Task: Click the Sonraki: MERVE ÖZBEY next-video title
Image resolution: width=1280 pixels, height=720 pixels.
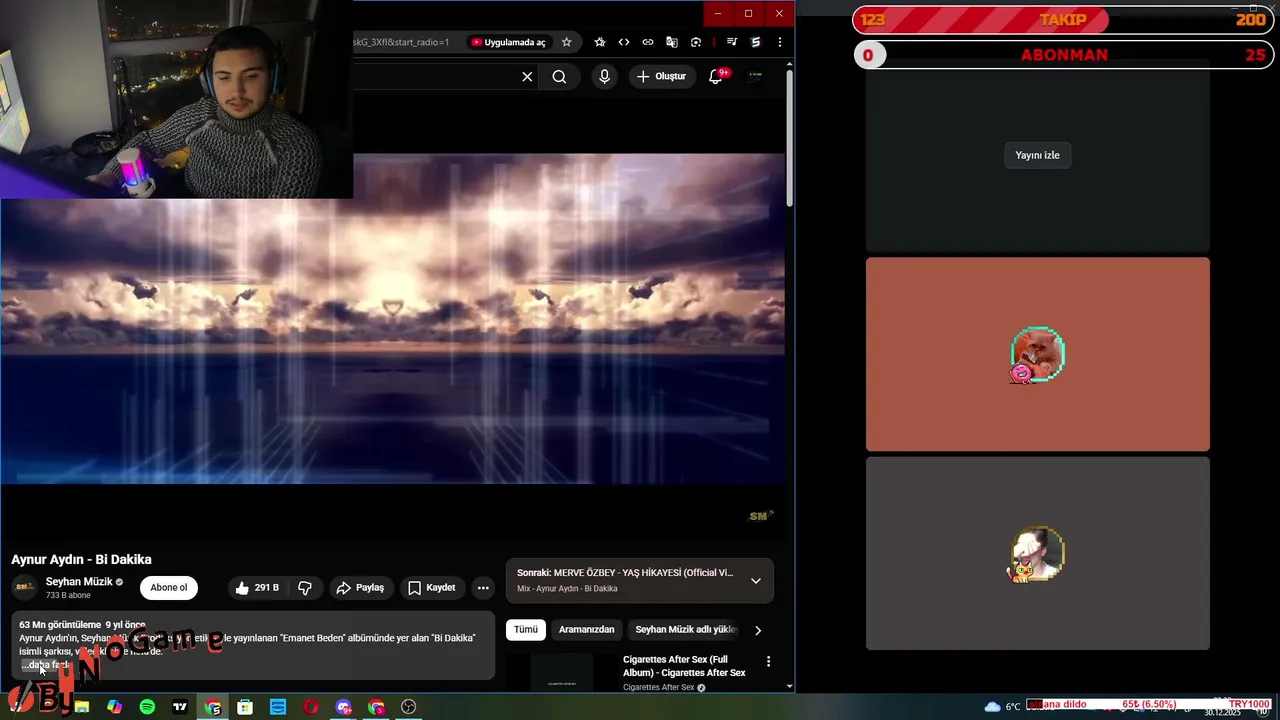Action: 625,573
